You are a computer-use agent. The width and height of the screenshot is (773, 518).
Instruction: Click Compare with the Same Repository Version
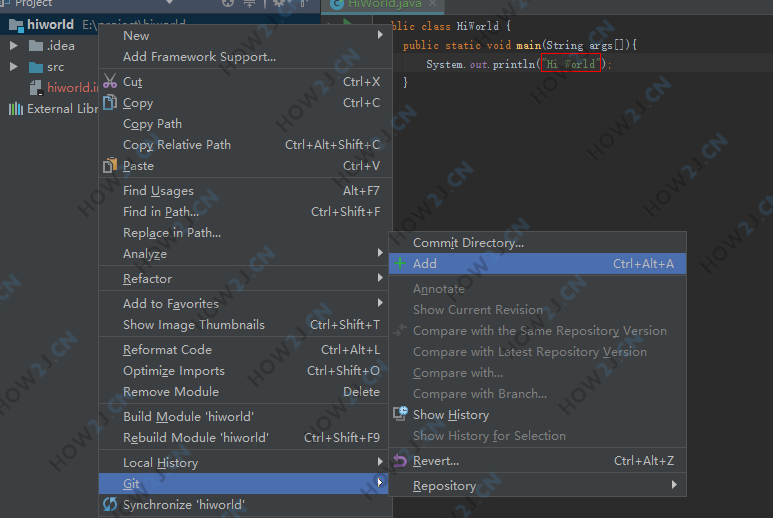click(x=537, y=331)
